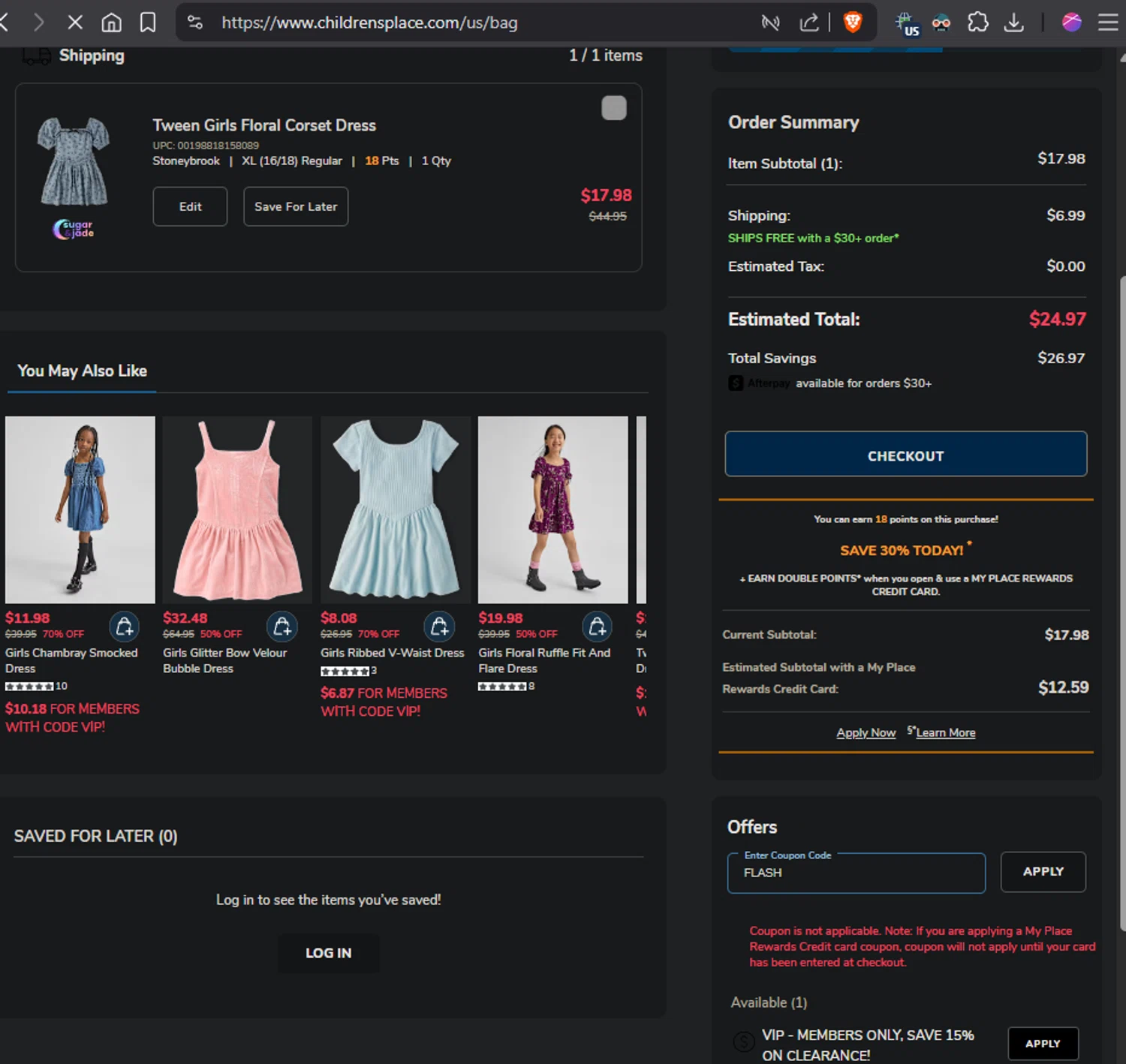
Task: Open Girls Ribbed V-Waist Dress image
Action: click(x=396, y=509)
